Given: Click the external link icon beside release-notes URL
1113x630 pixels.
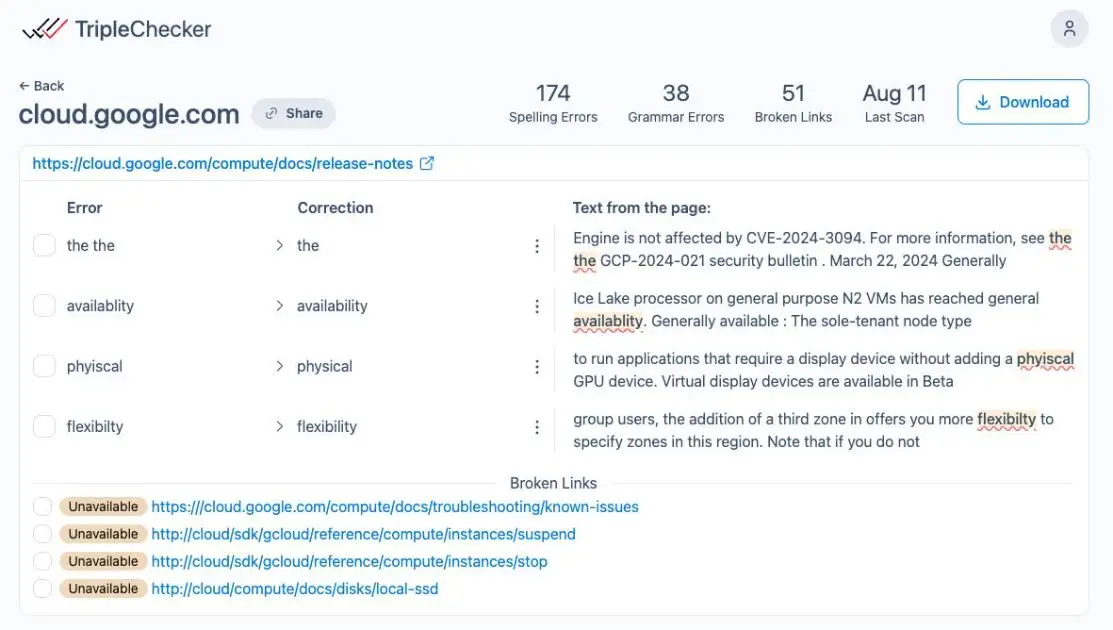Looking at the screenshot, I should [427, 163].
